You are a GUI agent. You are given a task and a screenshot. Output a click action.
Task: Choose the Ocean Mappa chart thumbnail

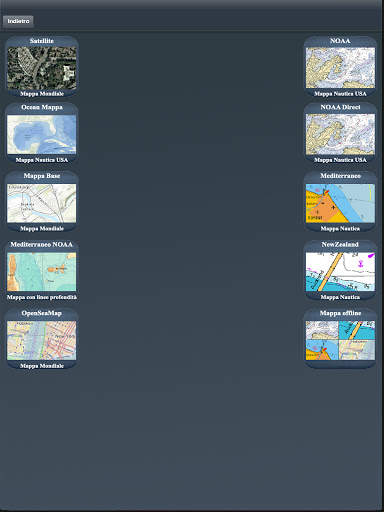coord(42,135)
